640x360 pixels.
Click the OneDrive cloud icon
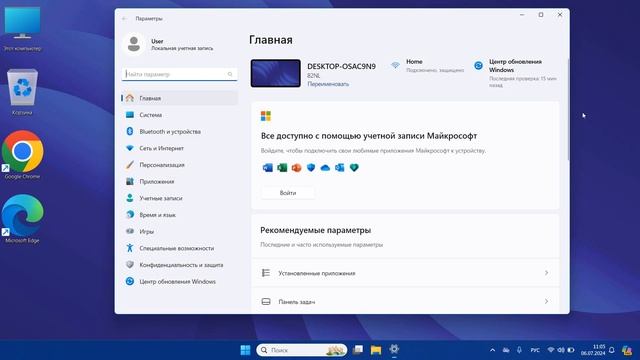pos(325,167)
